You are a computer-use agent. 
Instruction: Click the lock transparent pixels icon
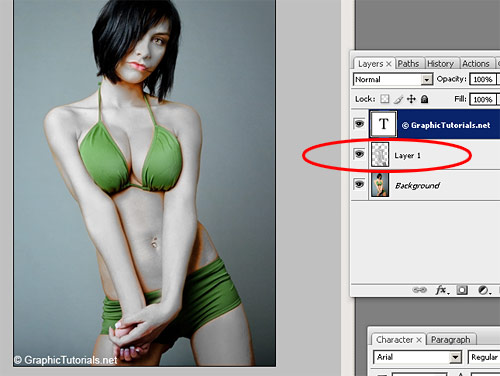pos(385,99)
